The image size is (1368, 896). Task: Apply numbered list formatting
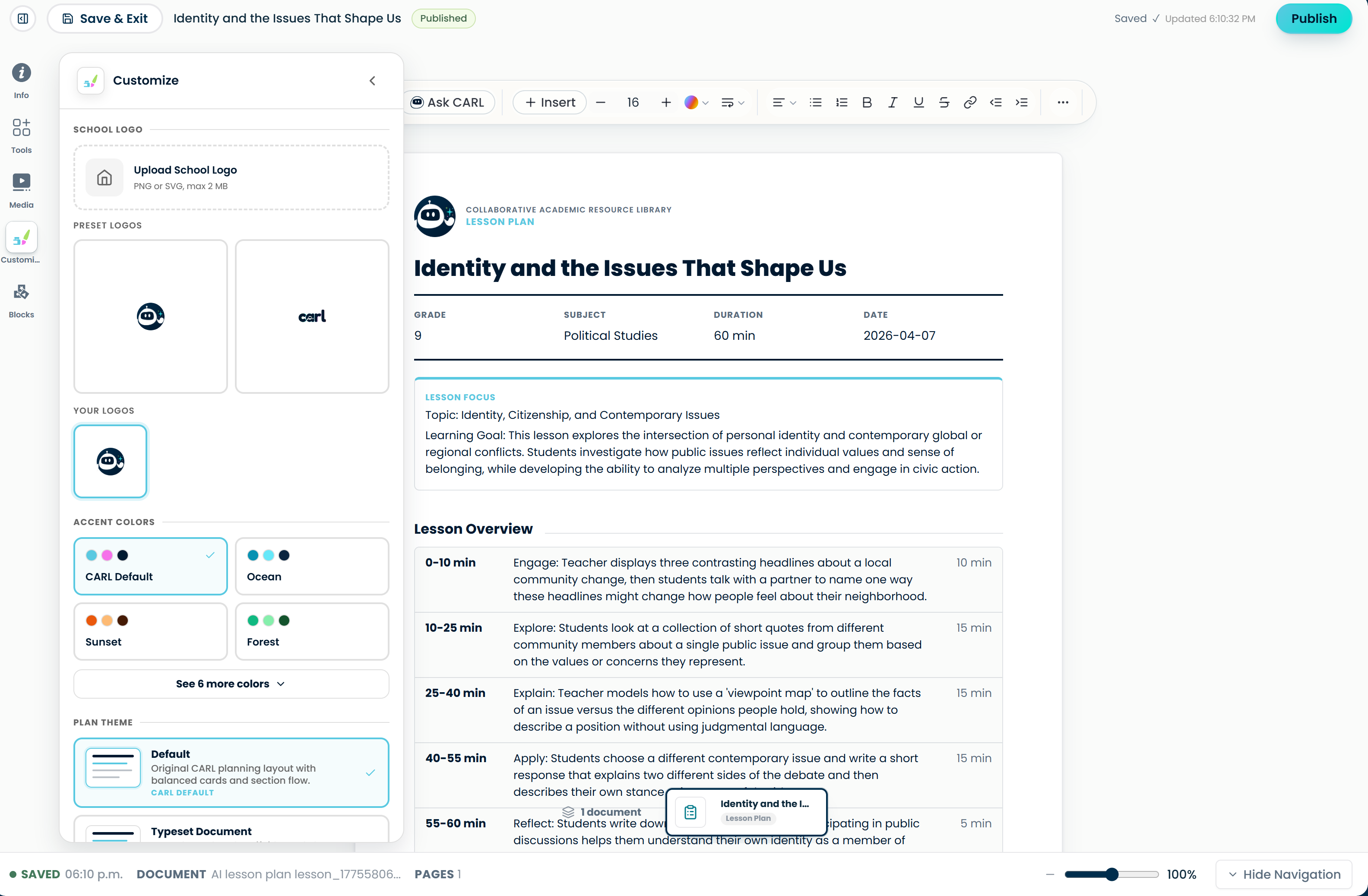(x=842, y=102)
